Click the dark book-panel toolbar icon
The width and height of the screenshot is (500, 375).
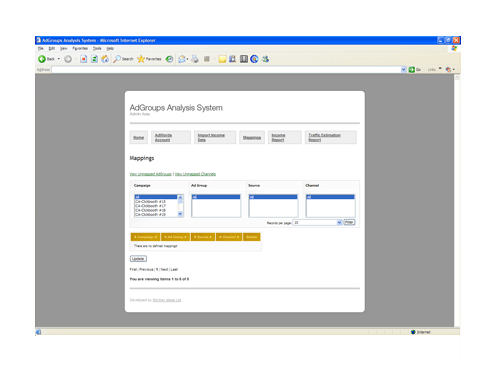click(x=244, y=59)
